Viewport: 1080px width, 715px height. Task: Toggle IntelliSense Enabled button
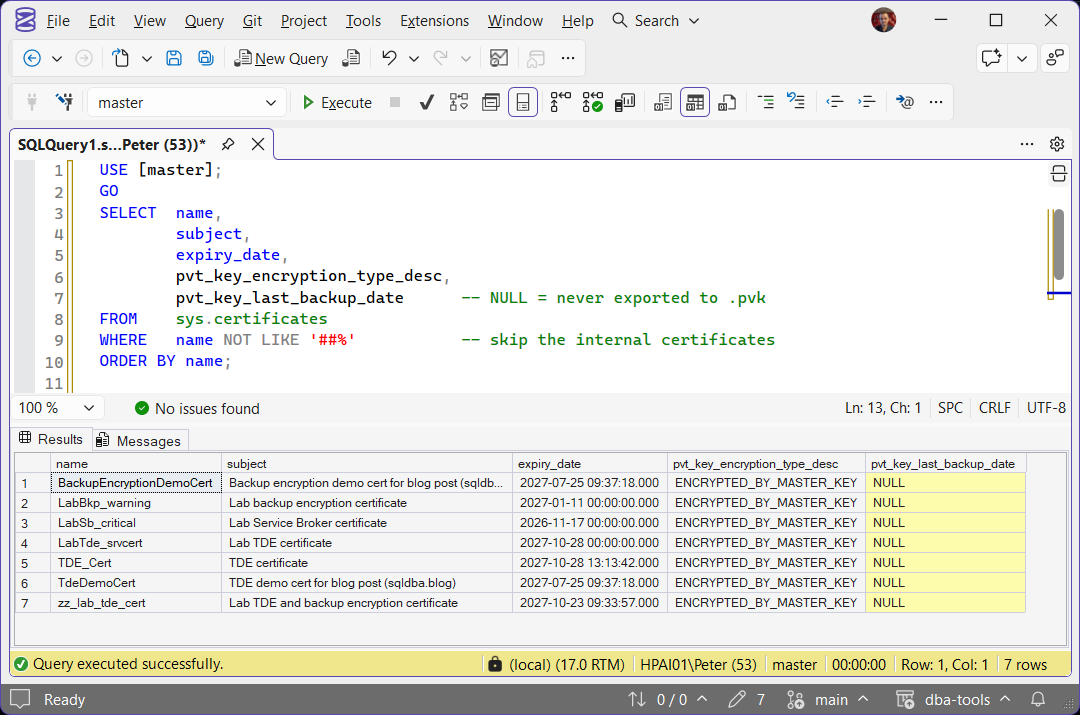(x=523, y=103)
